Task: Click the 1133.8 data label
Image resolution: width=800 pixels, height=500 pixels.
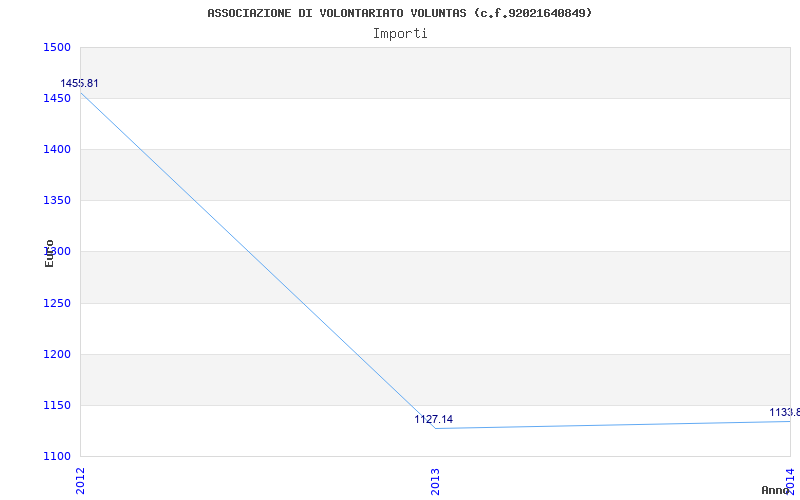Action: click(785, 412)
